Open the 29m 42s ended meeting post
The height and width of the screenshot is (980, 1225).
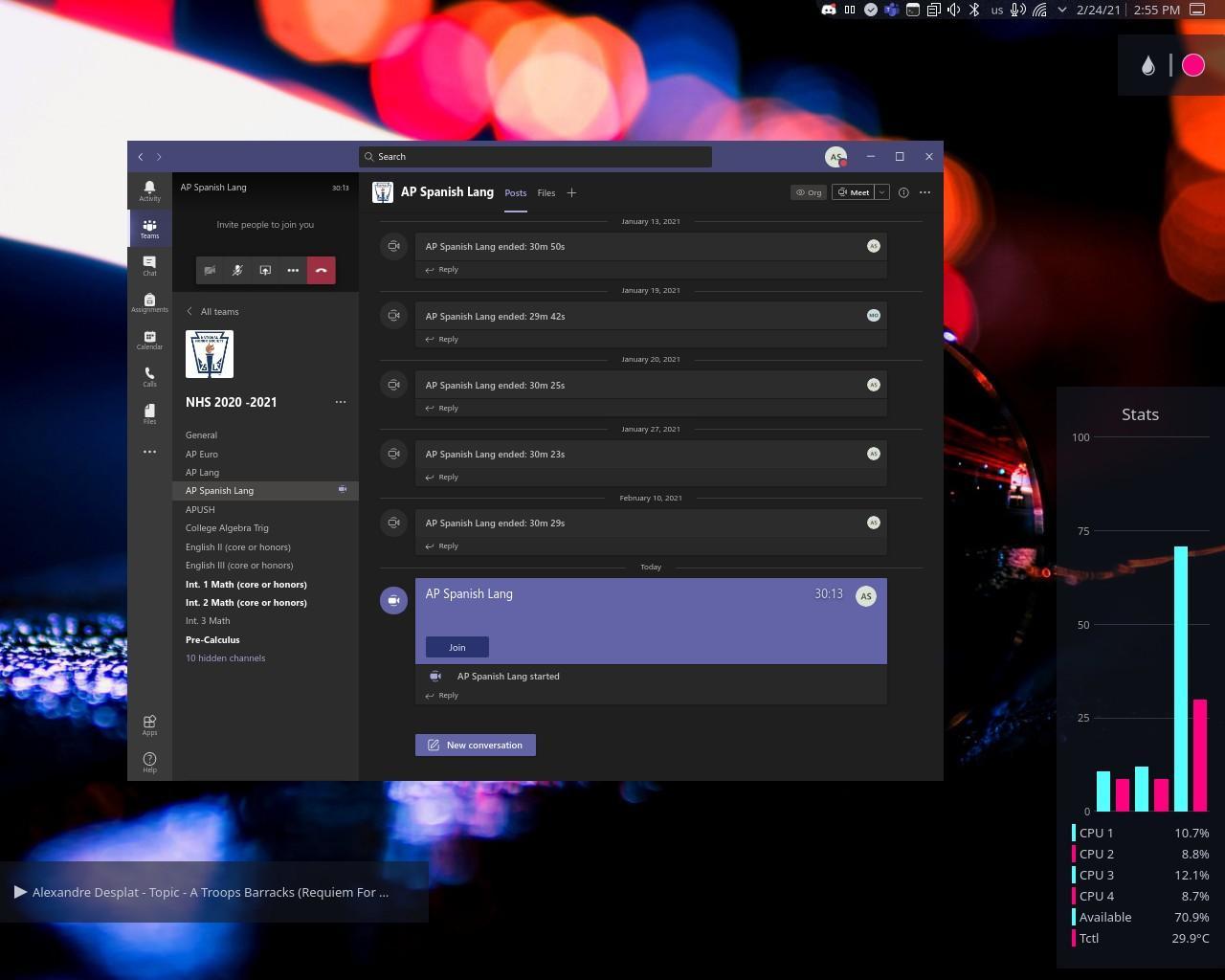click(651, 316)
